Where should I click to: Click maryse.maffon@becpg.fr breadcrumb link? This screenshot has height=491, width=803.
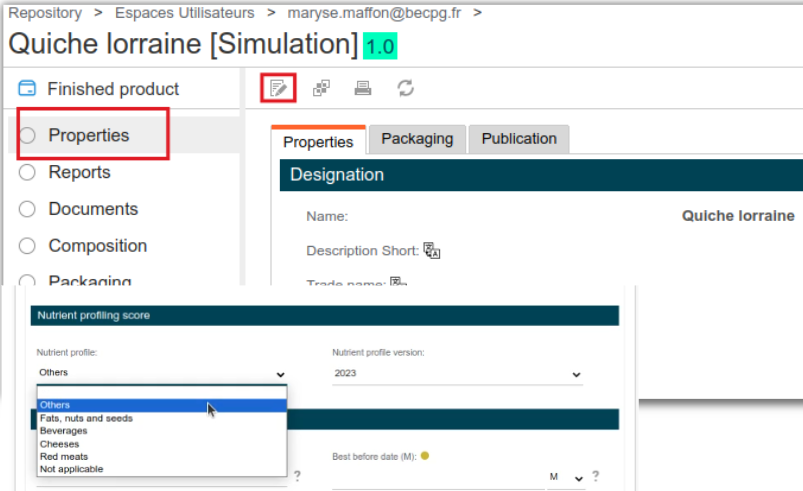[x=374, y=13]
